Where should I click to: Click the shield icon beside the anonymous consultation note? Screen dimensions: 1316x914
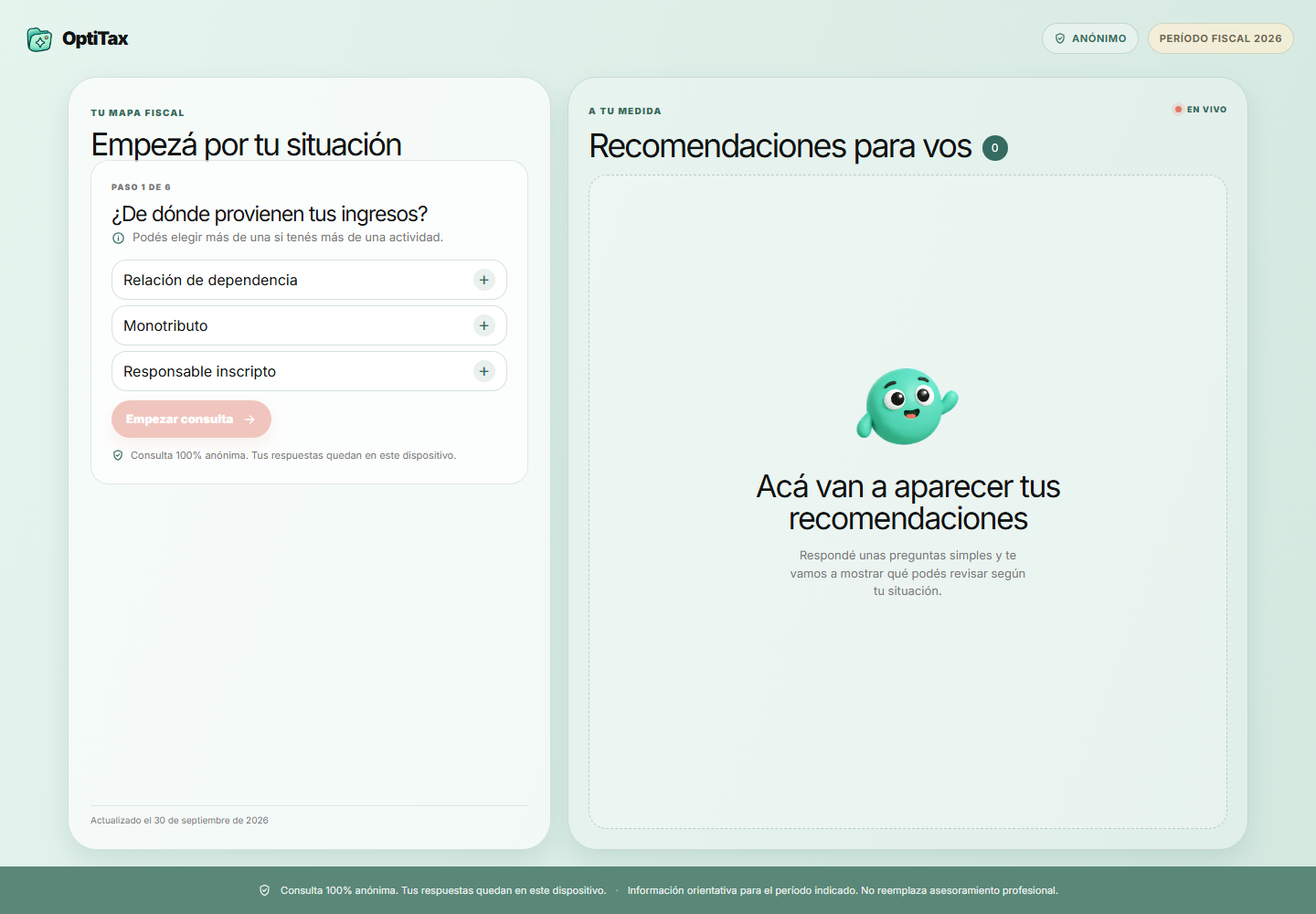click(x=118, y=455)
